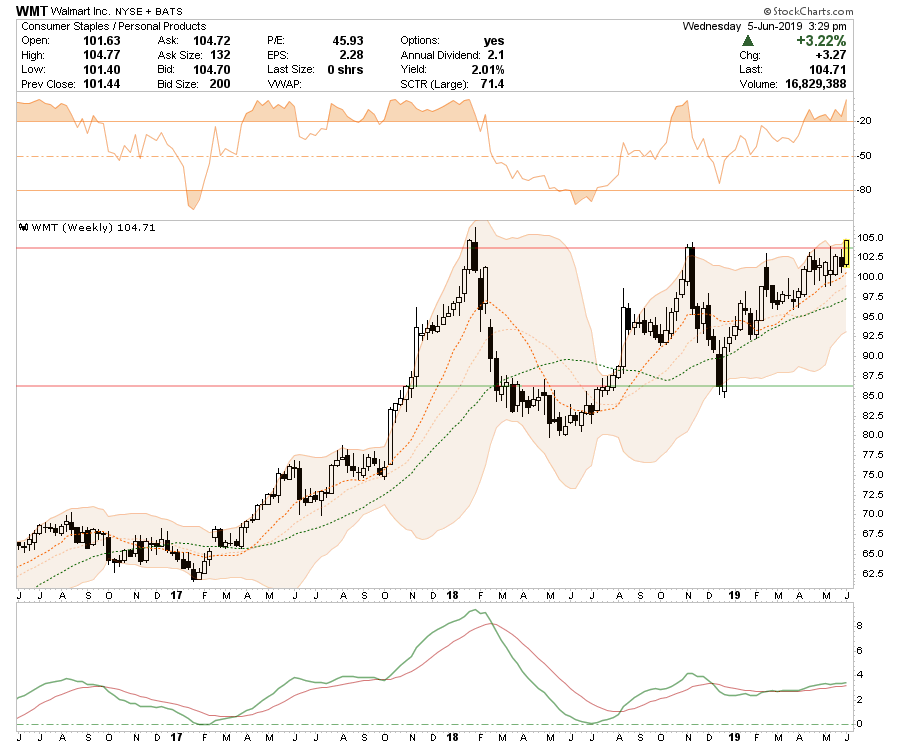Click Consumer Staples / Personal Products sector text

pos(114,26)
